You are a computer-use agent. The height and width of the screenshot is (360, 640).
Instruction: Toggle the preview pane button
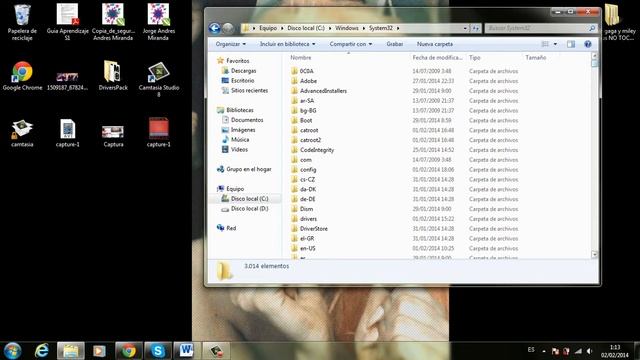pos(571,44)
